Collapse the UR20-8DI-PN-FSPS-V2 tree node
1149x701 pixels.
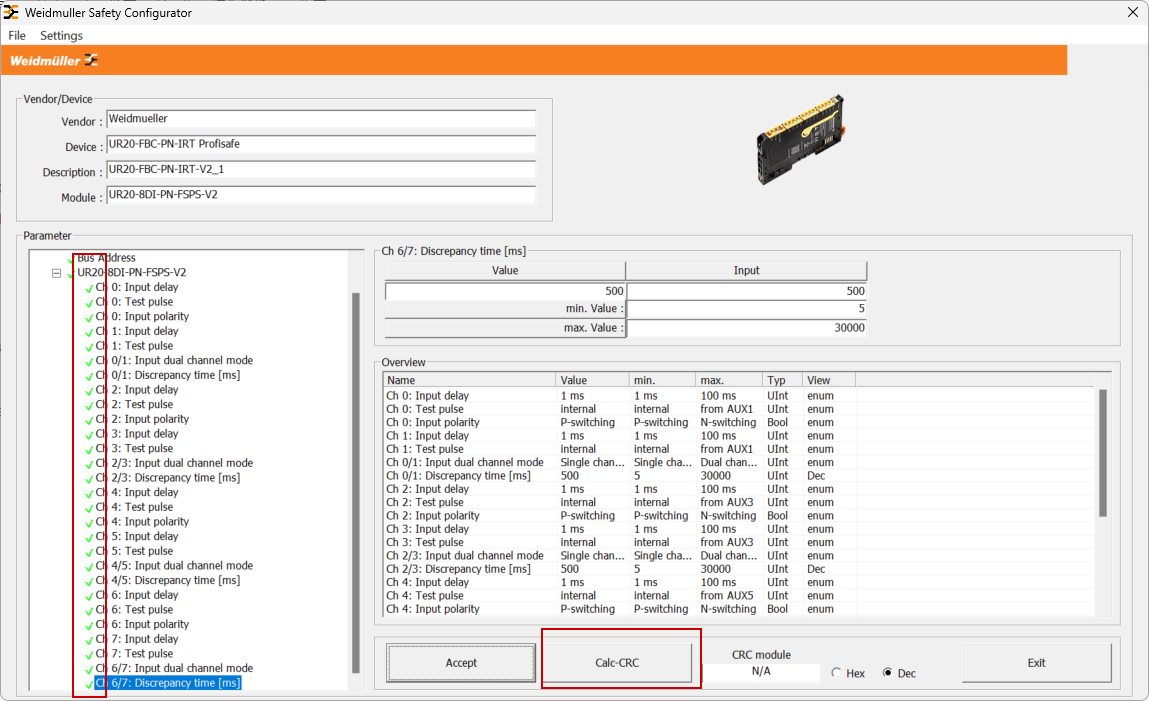[56, 273]
